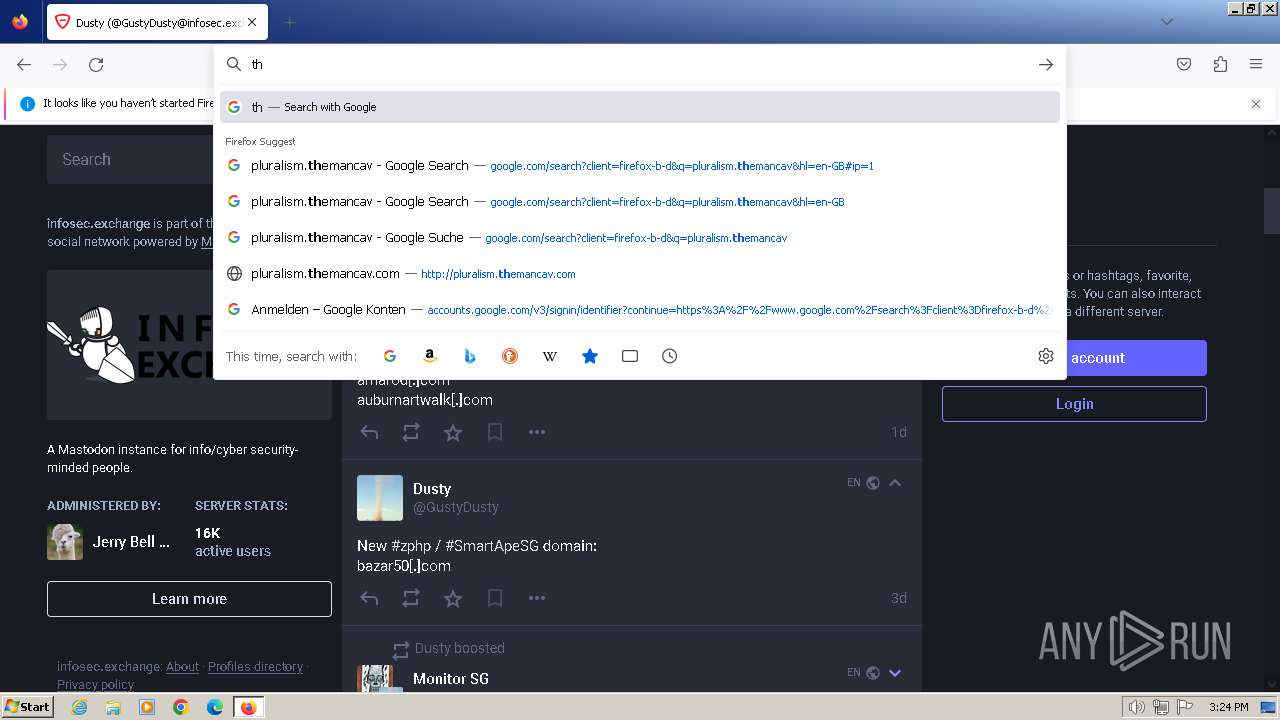Image resolution: width=1280 pixels, height=720 pixels.
Task: Search bookmarks via star icon
Action: [590, 356]
